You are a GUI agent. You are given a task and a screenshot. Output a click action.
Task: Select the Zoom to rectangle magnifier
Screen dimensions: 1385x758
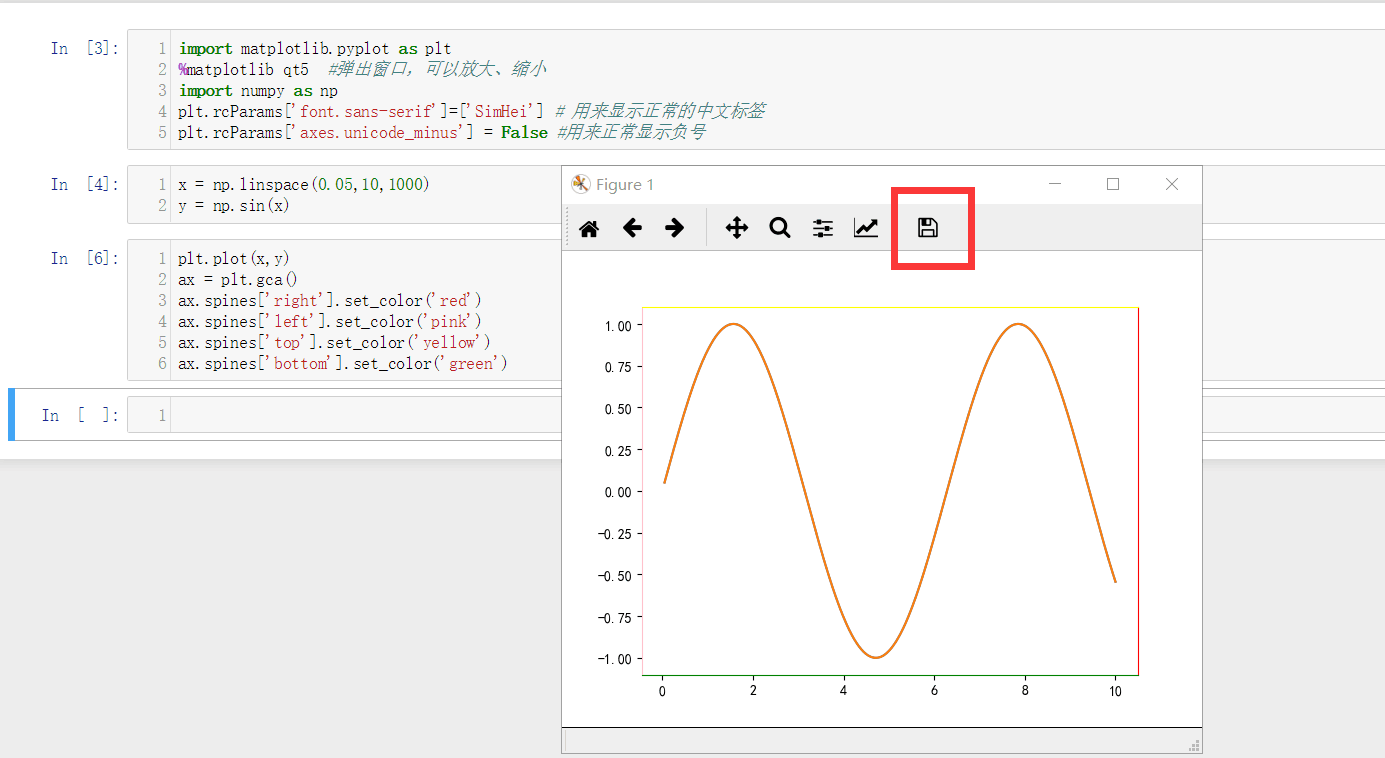780,228
